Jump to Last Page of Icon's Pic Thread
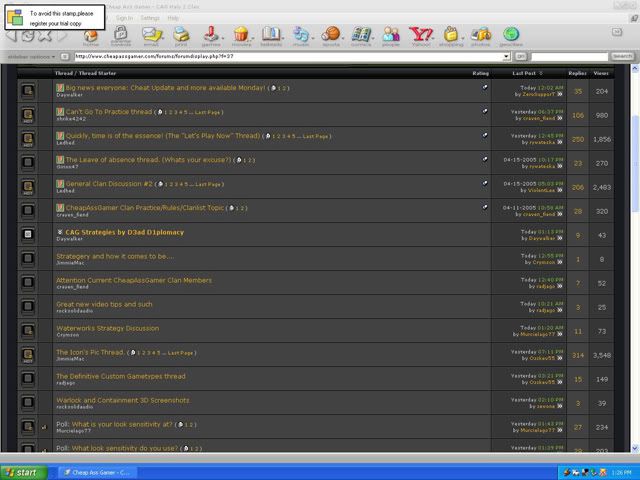The image size is (640, 480). pyautogui.click(x=180, y=353)
